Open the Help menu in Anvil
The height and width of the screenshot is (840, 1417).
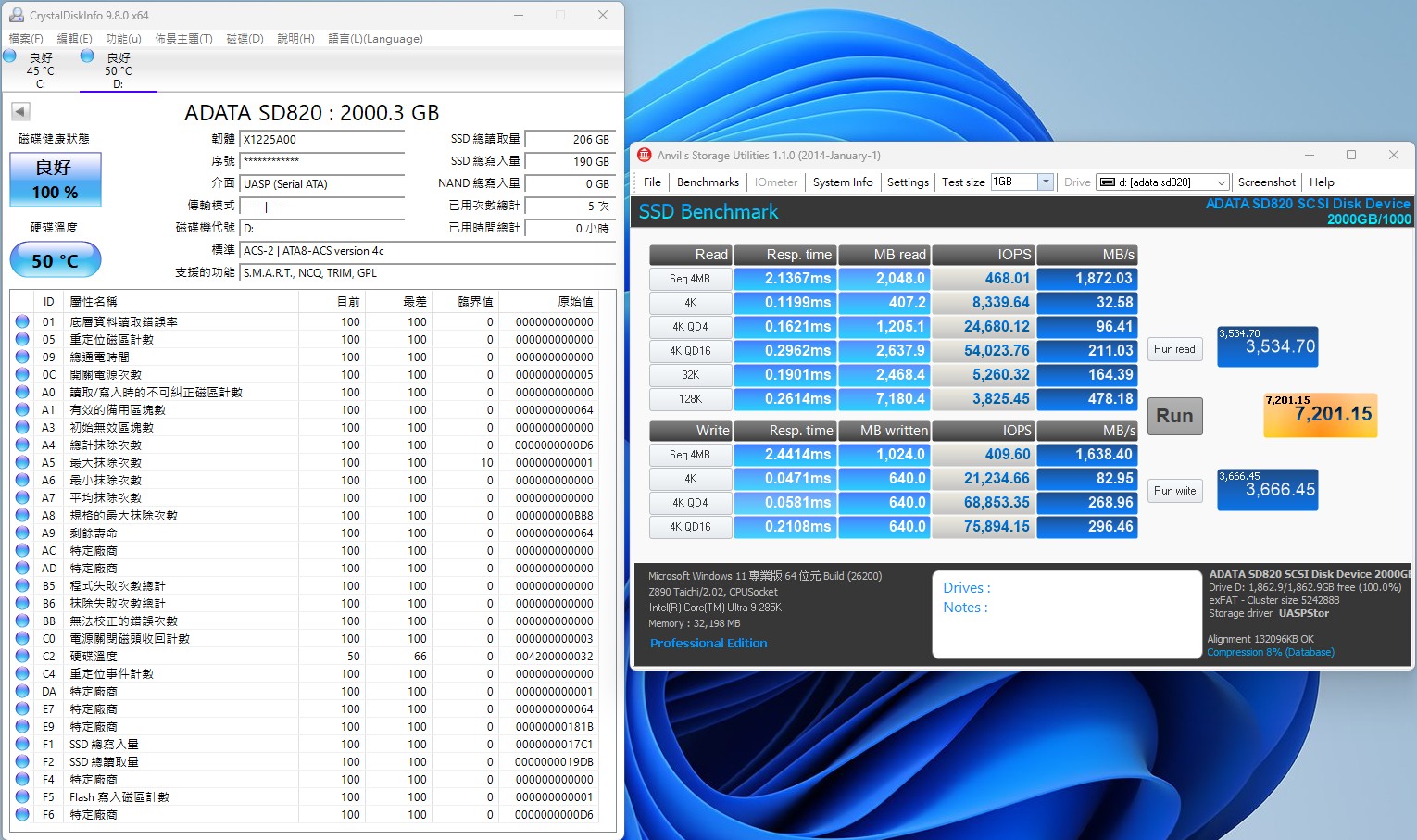coord(1322,182)
